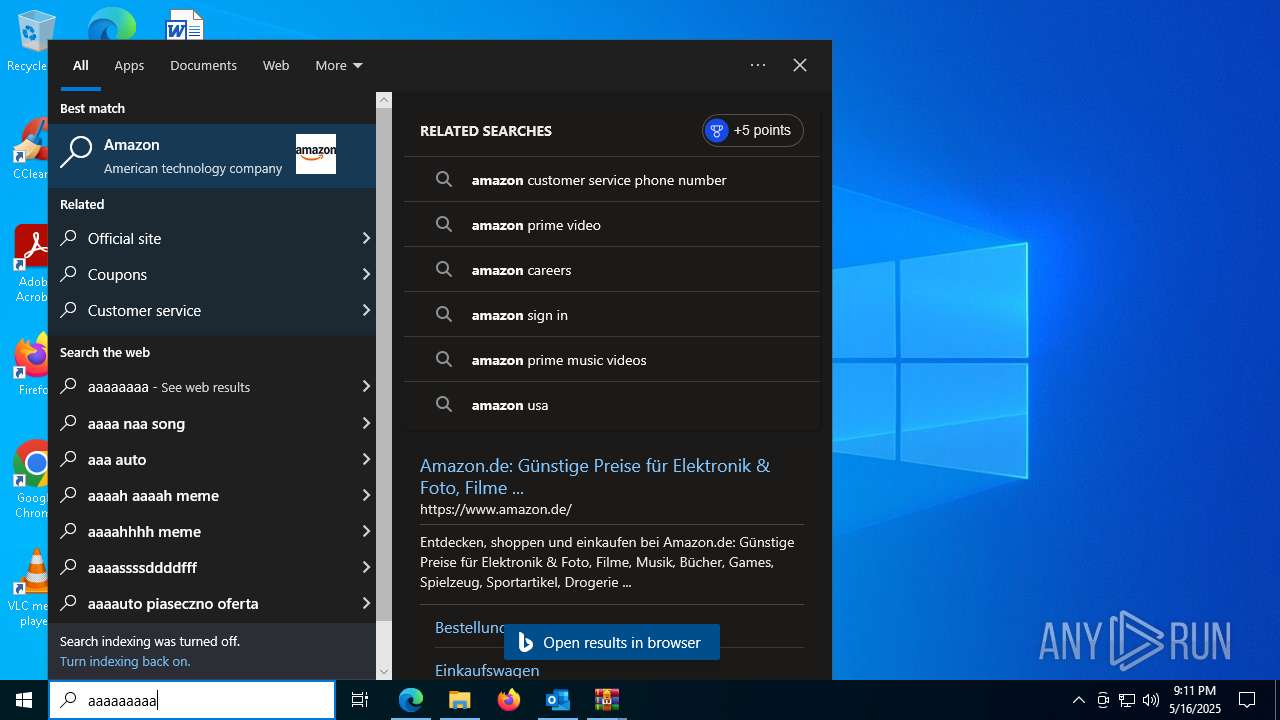This screenshot has height=720, width=1280.
Task: Click the +5 points rewards badge
Action: point(752,130)
